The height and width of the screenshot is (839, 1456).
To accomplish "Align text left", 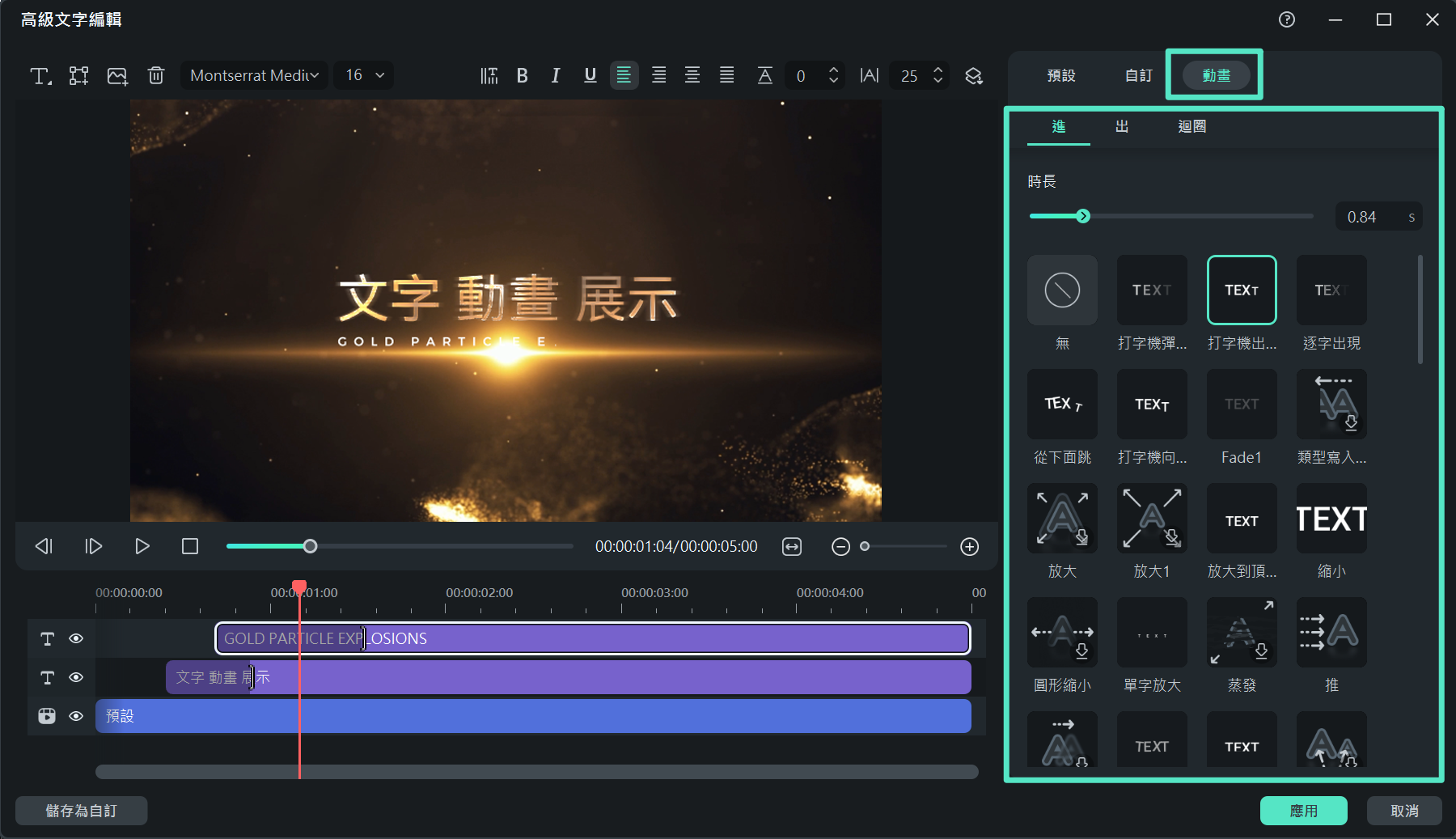I will (624, 76).
